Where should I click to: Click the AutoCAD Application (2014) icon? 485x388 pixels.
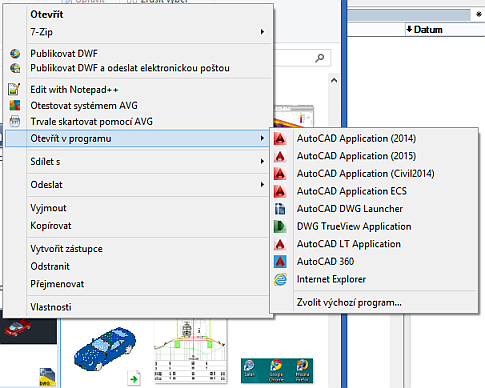(x=280, y=139)
